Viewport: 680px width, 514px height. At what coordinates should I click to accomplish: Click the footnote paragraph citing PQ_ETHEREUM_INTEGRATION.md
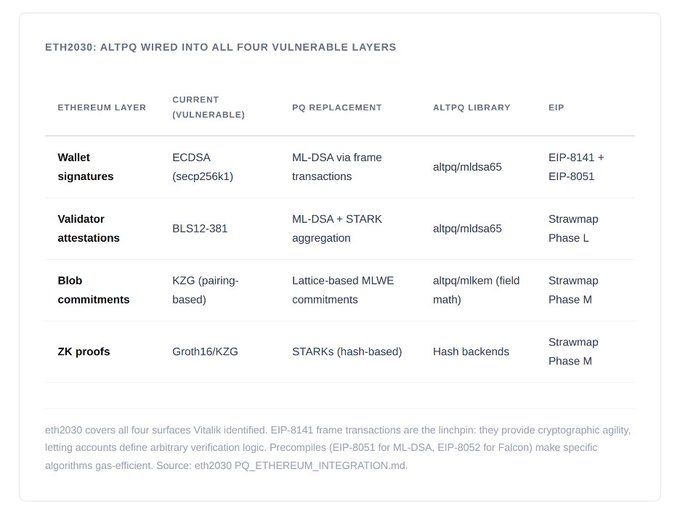click(338, 447)
